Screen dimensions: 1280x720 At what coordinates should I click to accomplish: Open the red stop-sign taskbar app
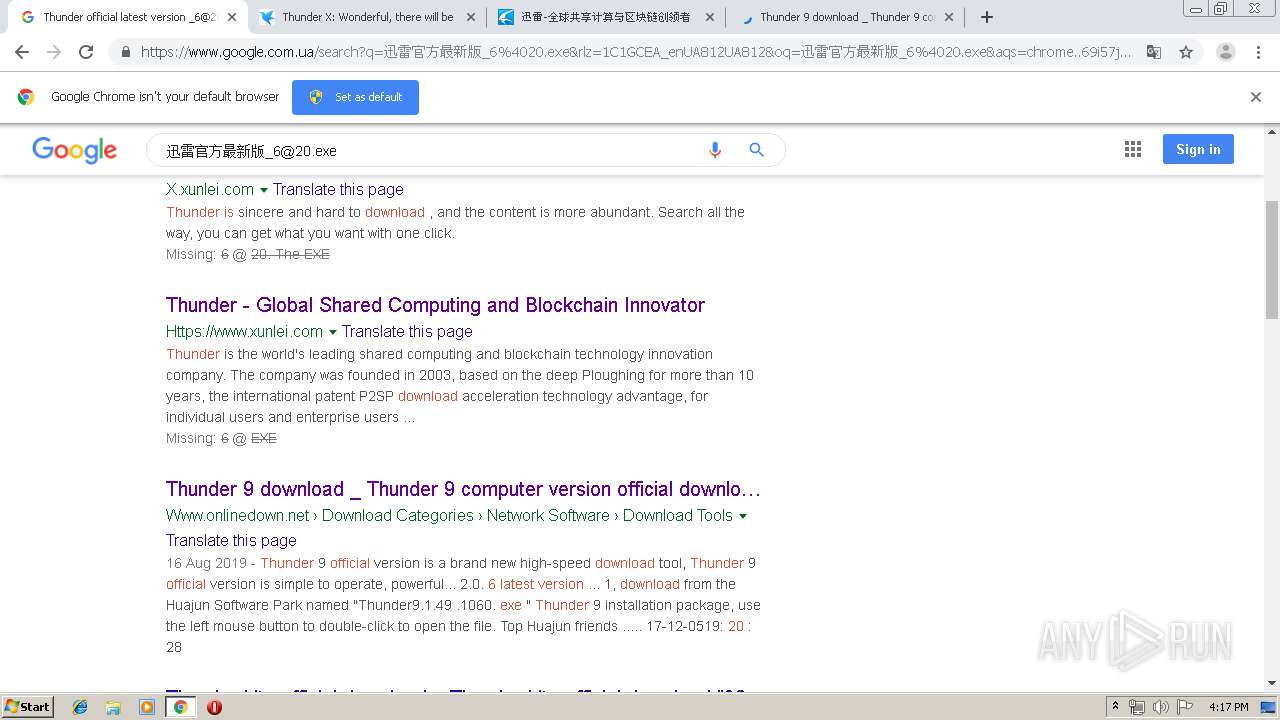[x=214, y=707]
